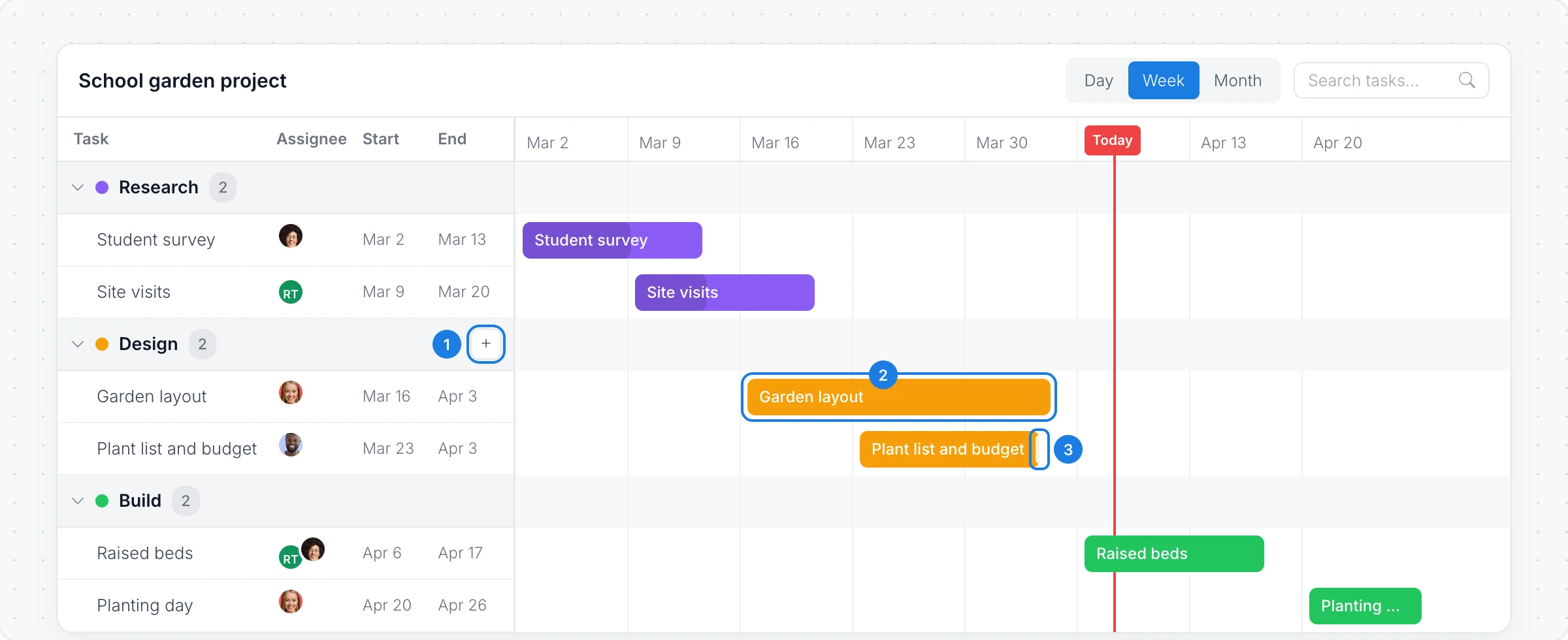Click the green Build color dot
Screen dimensions: 1568x640
102,501
